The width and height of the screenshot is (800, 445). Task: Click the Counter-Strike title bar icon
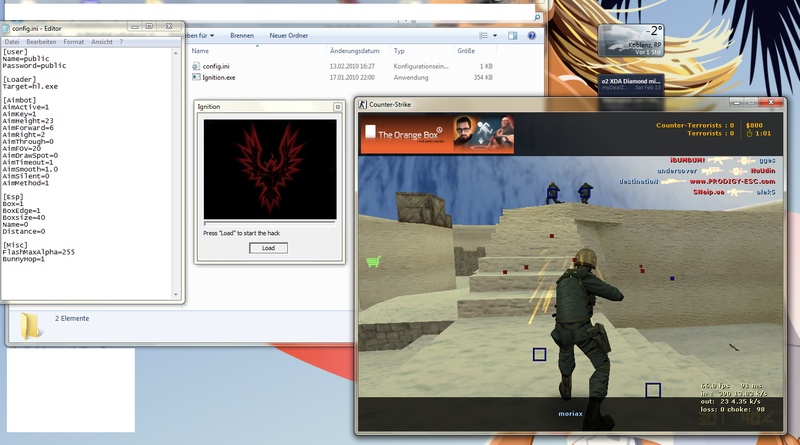tap(362, 104)
